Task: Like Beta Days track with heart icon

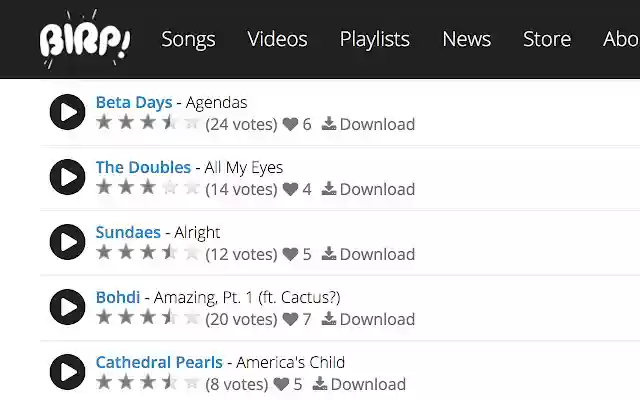Action: pos(290,124)
